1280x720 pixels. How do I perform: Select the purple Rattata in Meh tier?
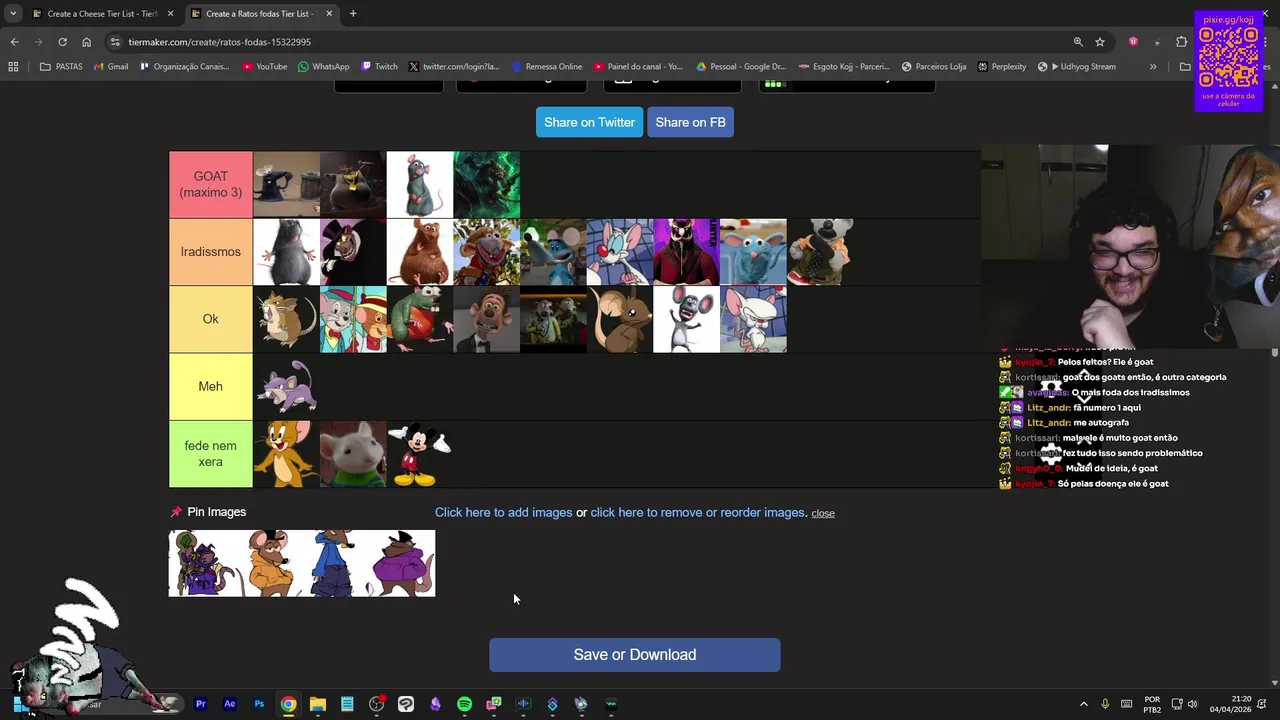[x=286, y=386]
